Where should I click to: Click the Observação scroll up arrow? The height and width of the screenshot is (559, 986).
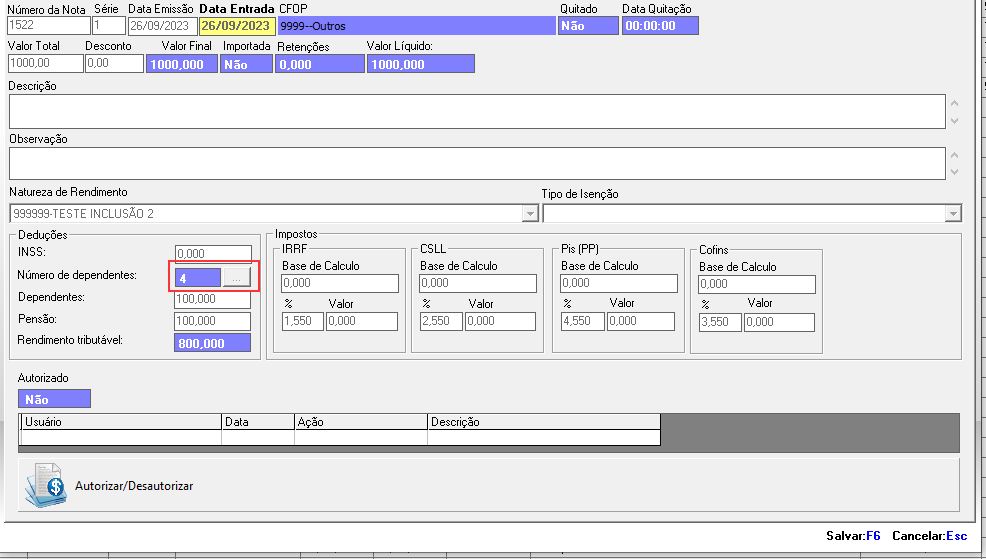(954, 155)
